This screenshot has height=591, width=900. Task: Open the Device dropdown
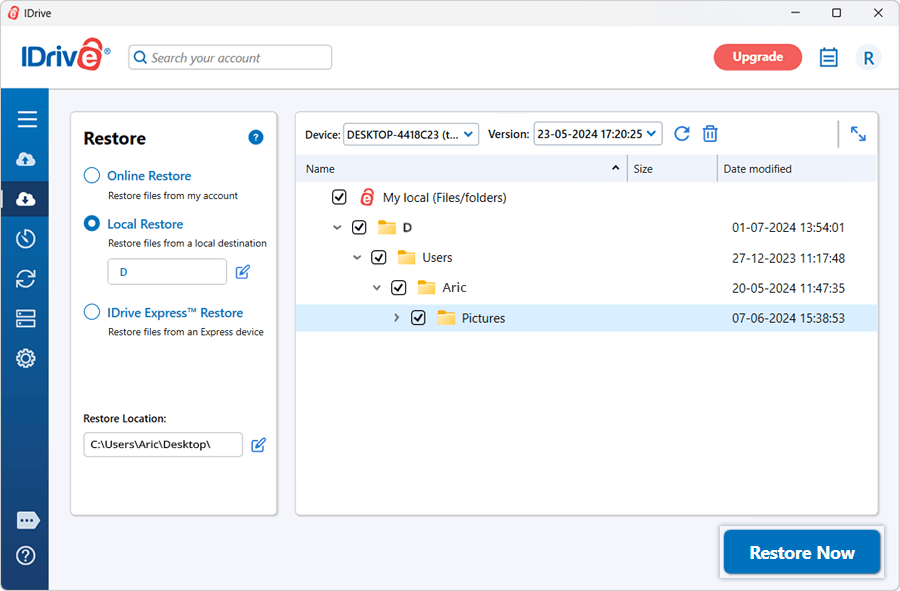click(x=411, y=134)
